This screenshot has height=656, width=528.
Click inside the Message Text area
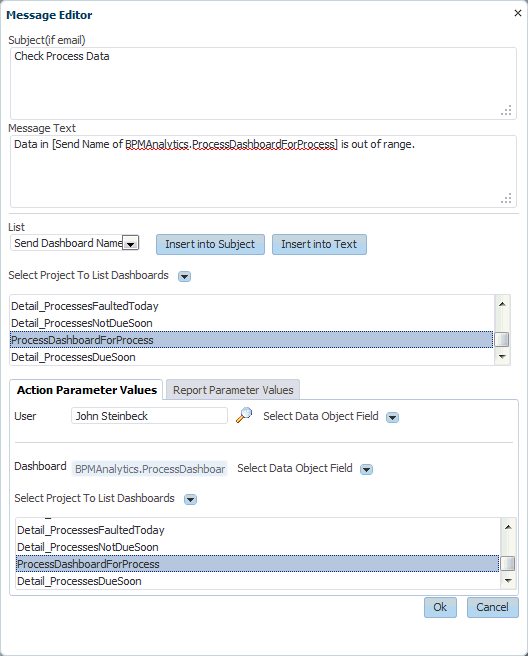(x=263, y=172)
